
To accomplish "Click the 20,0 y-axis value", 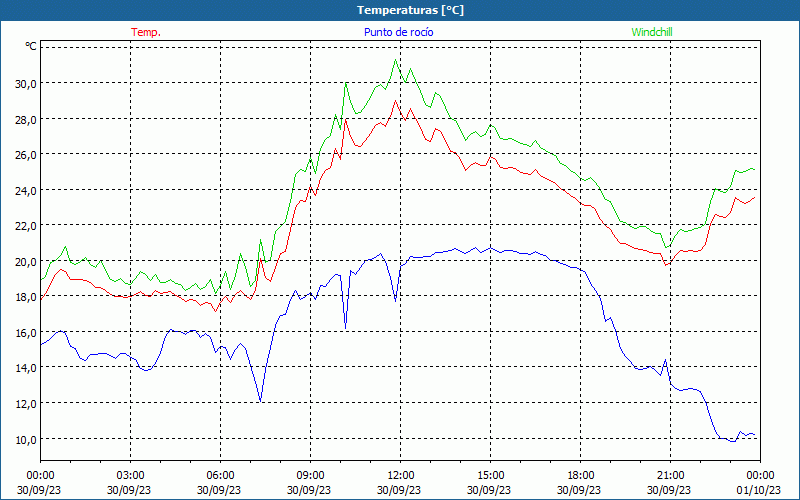I will click(25, 261).
